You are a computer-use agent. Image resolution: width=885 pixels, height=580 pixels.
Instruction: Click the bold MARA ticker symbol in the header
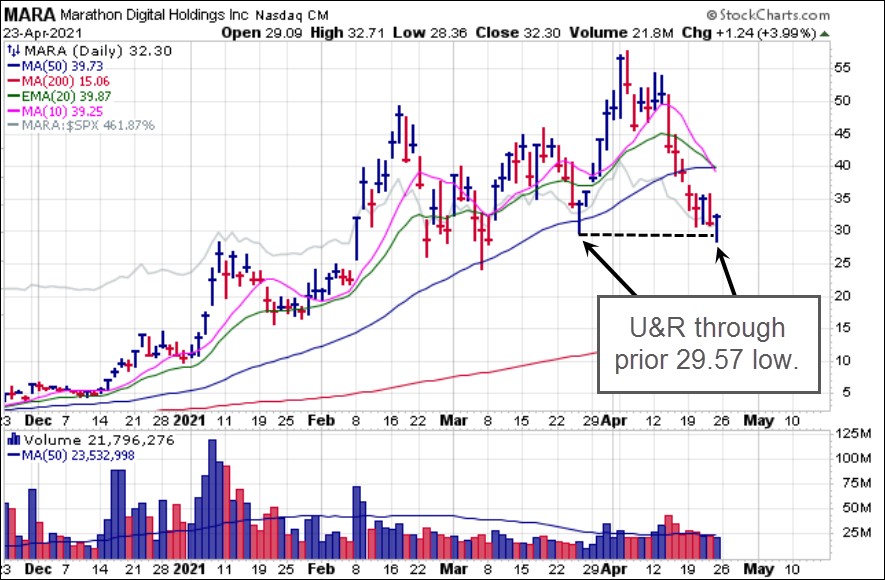[x=29, y=15]
